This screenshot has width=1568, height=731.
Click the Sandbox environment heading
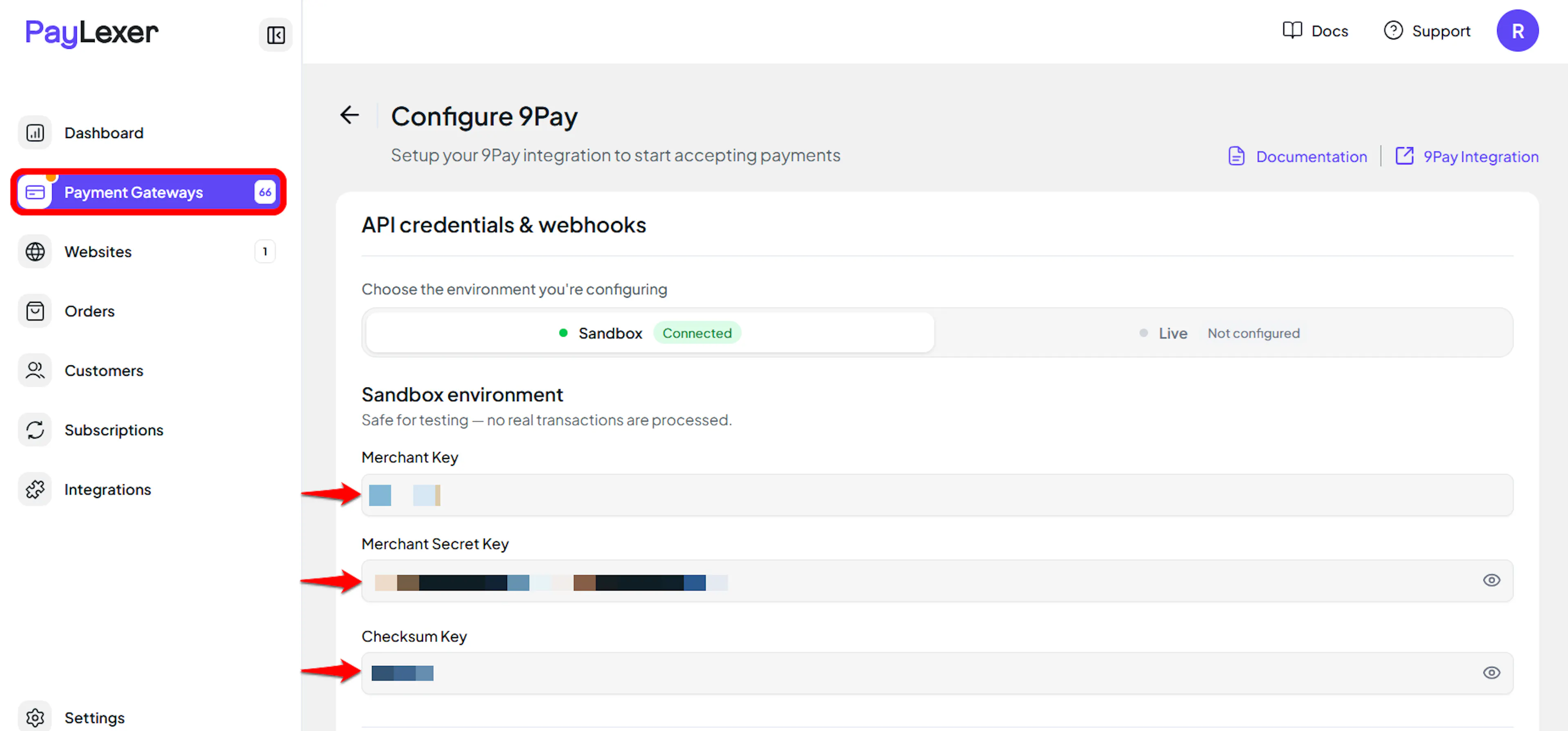(x=462, y=395)
